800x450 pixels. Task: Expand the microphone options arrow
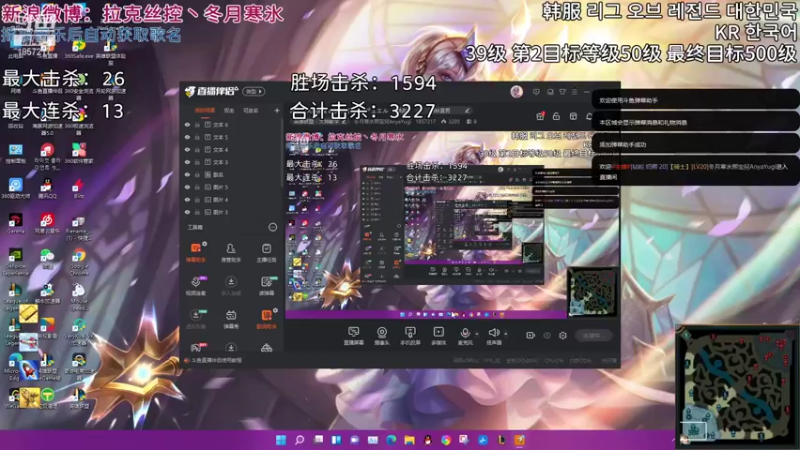pos(477,334)
